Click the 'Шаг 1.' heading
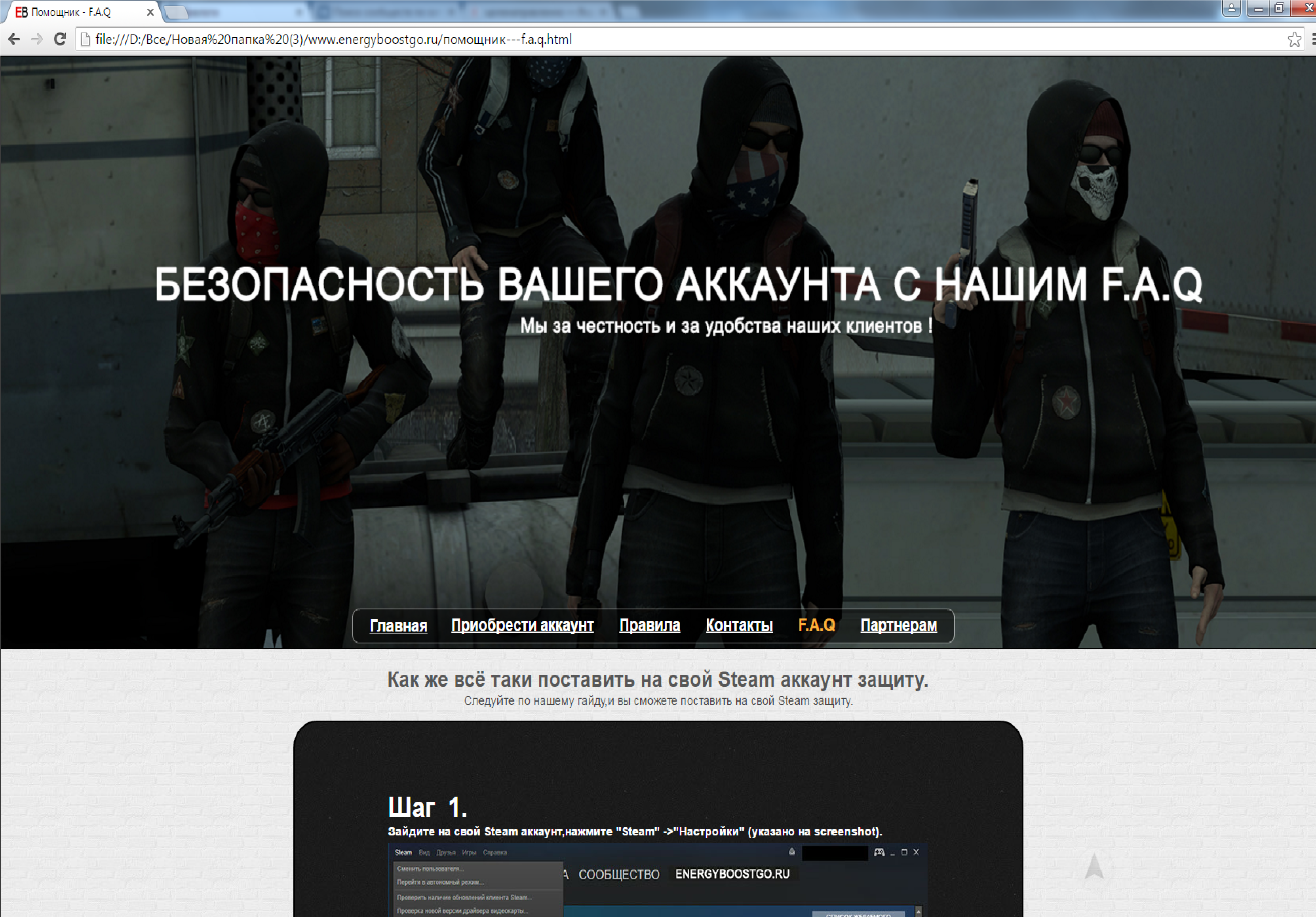 click(428, 808)
